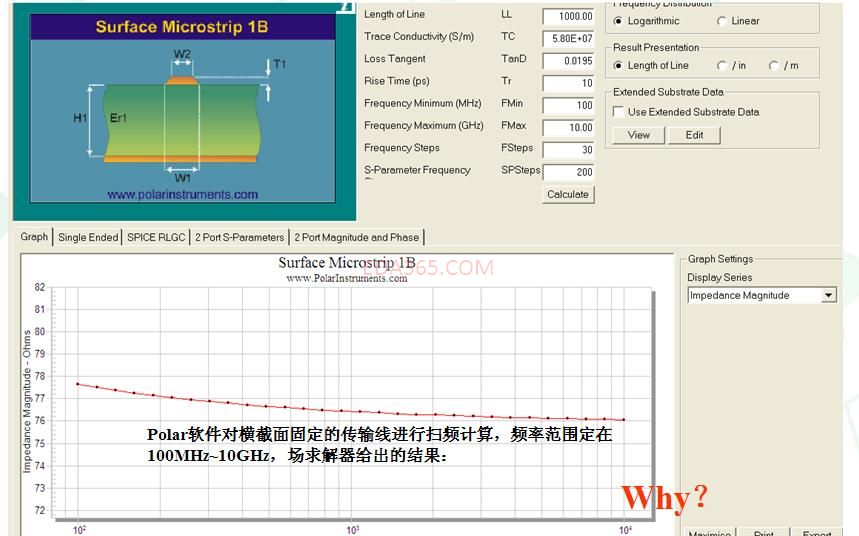This screenshot has width=859, height=536.
Task: Click the www.polarinstruments.com link in diagram
Action: 182,194
